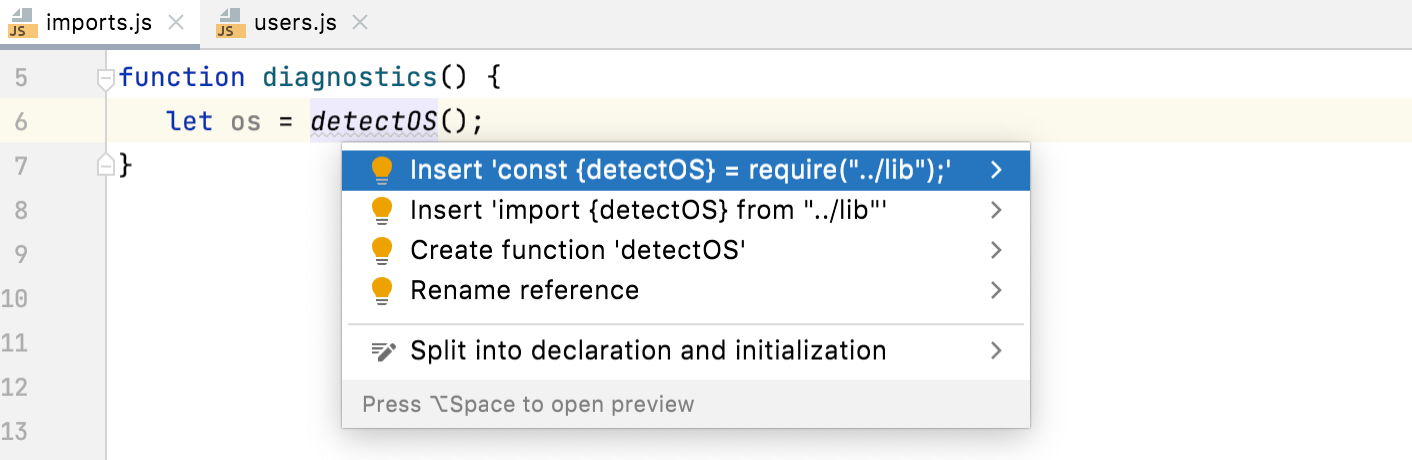Click the lightbulb icon next to Rename reference

click(x=382, y=290)
